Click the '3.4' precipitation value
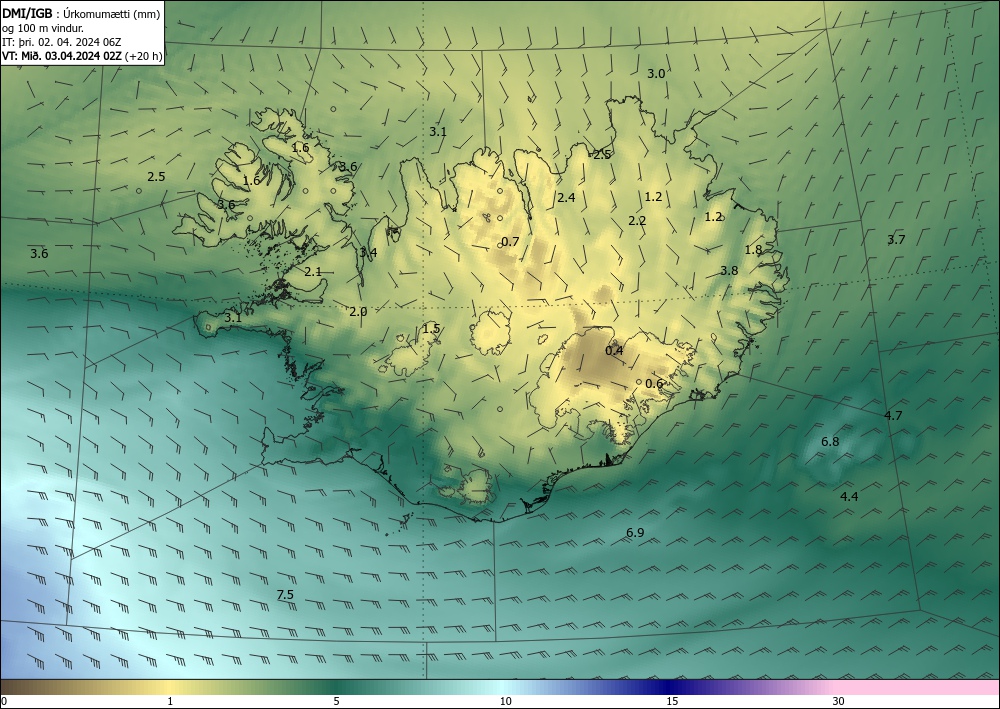 pos(368,252)
